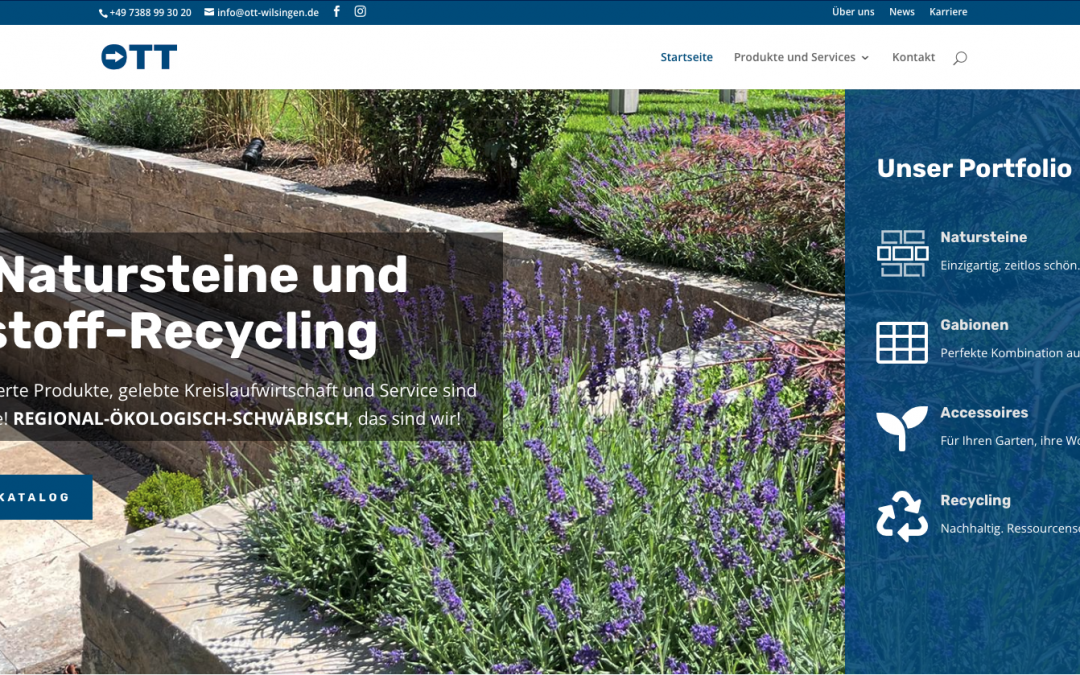Click the text 'Einzigartig, zeitlos schön.'
Image resolution: width=1080 pixels, height=675 pixels.
tap(1009, 265)
